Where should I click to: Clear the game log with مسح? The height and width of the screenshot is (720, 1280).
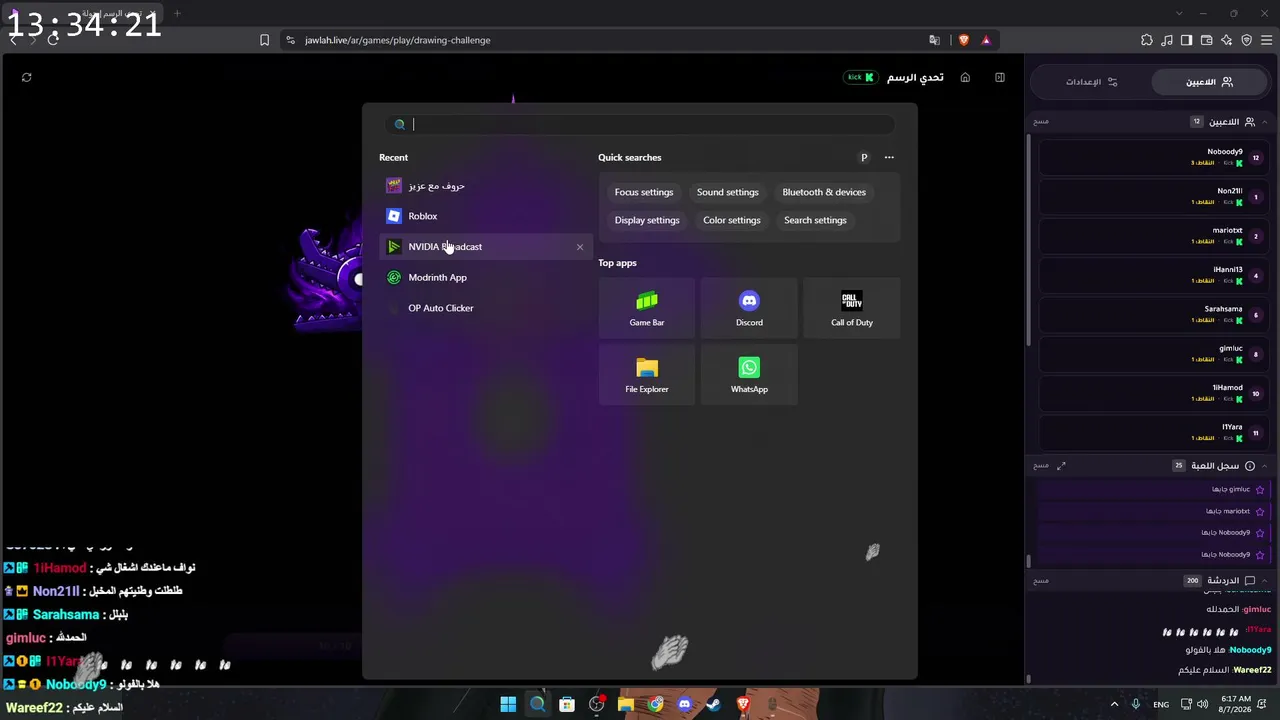pyautogui.click(x=1041, y=466)
